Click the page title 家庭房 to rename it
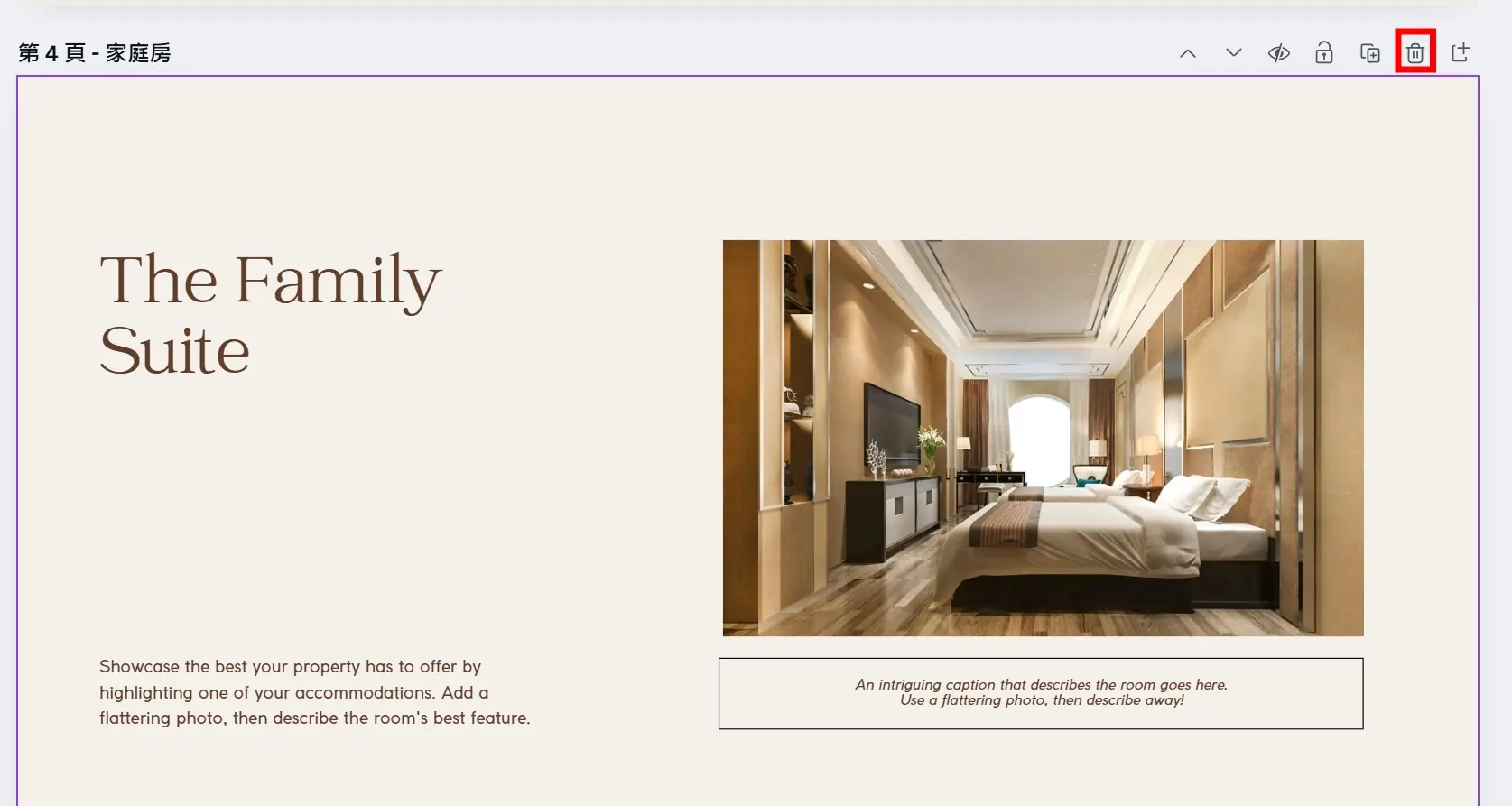1512x806 pixels. [138, 53]
